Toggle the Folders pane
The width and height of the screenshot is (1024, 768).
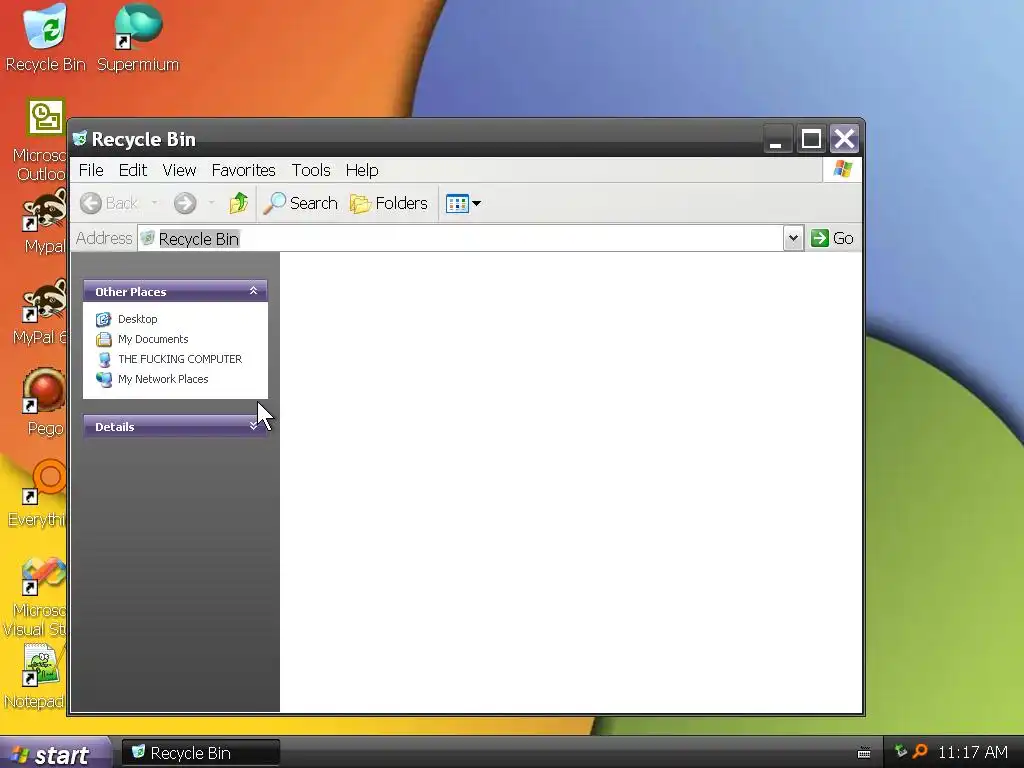click(389, 203)
